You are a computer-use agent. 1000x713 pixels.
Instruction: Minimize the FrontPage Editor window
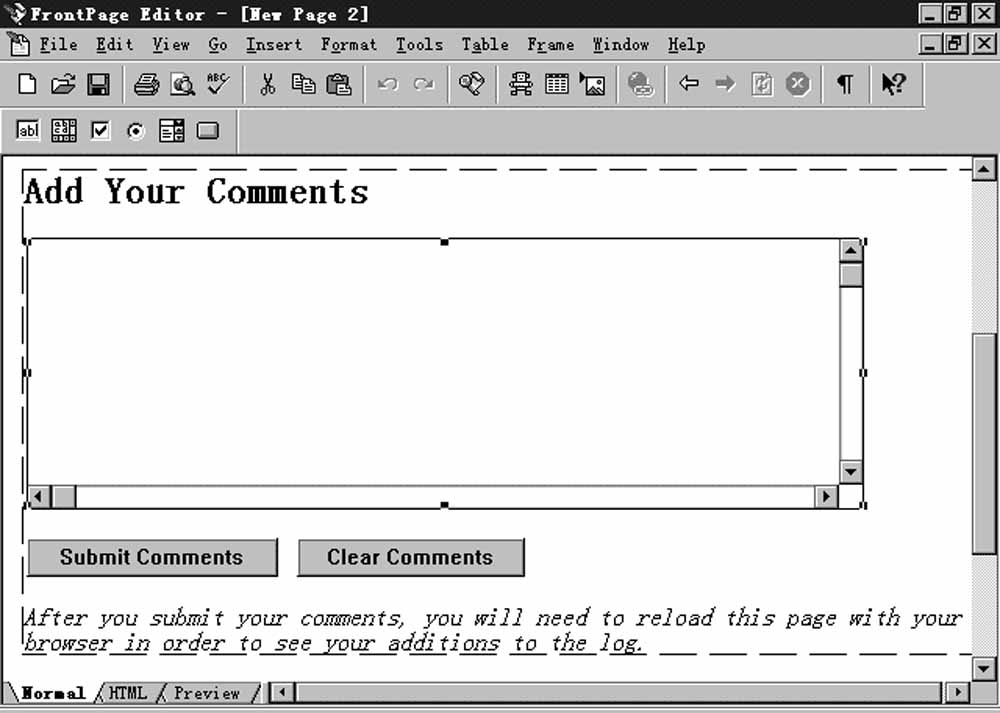tap(930, 14)
